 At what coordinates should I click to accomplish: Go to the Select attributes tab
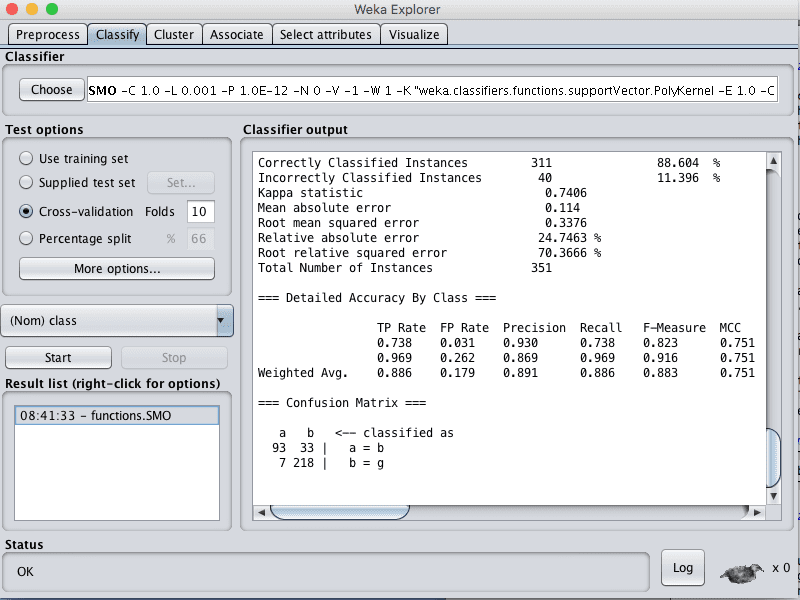[x=326, y=35]
